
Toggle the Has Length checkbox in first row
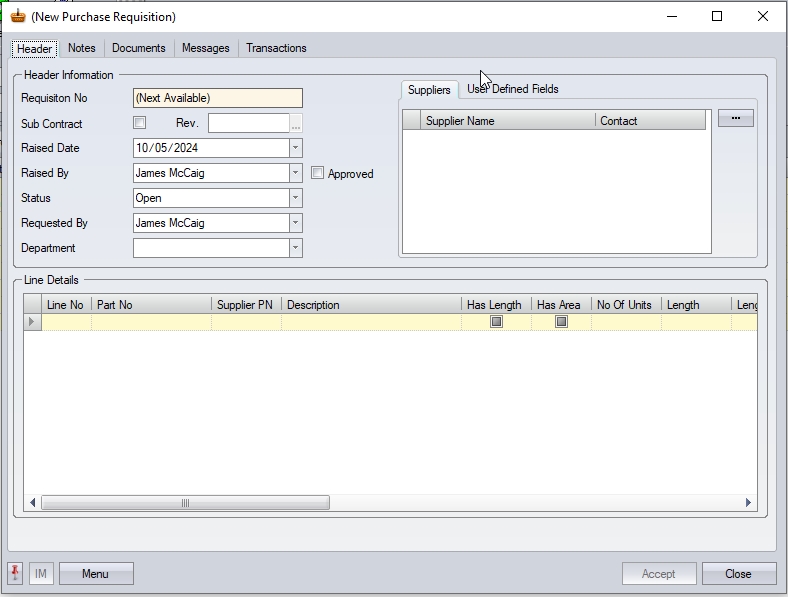pos(496,322)
